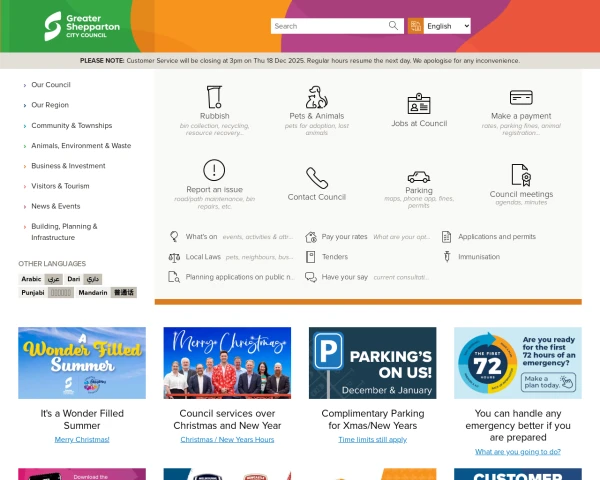Click the Pets & Animals heading text
Viewport: 600px width, 480px height.
click(317, 116)
